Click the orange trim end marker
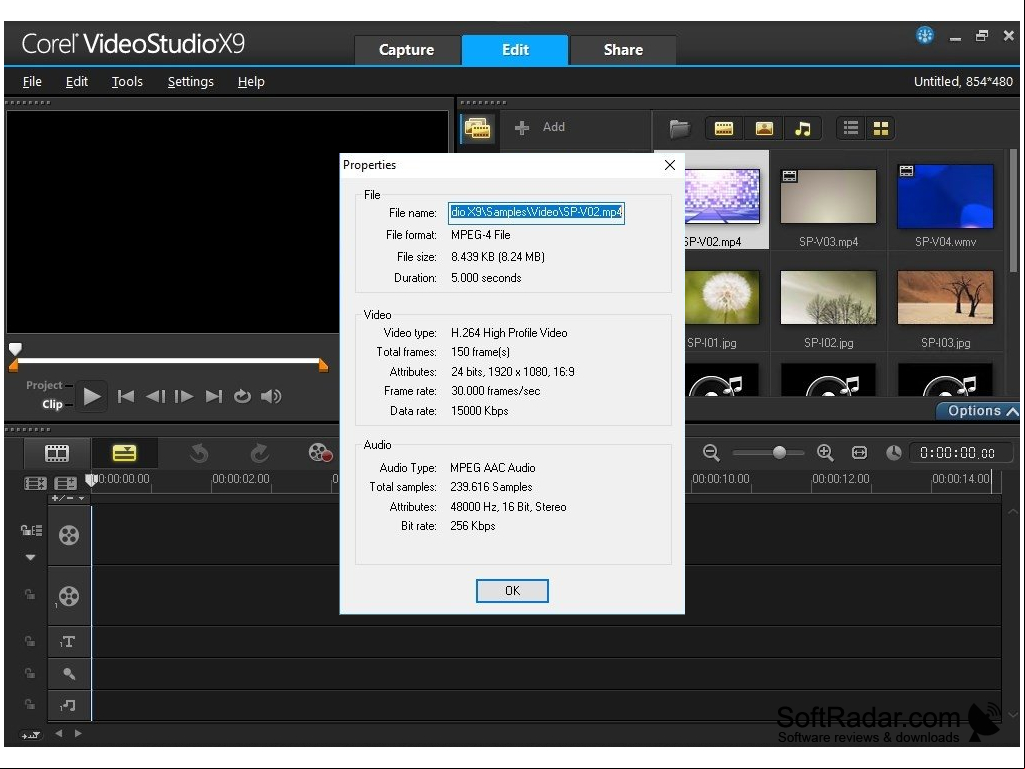Image resolution: width=1025 pixels, height=769 pixels. point(322,366)
